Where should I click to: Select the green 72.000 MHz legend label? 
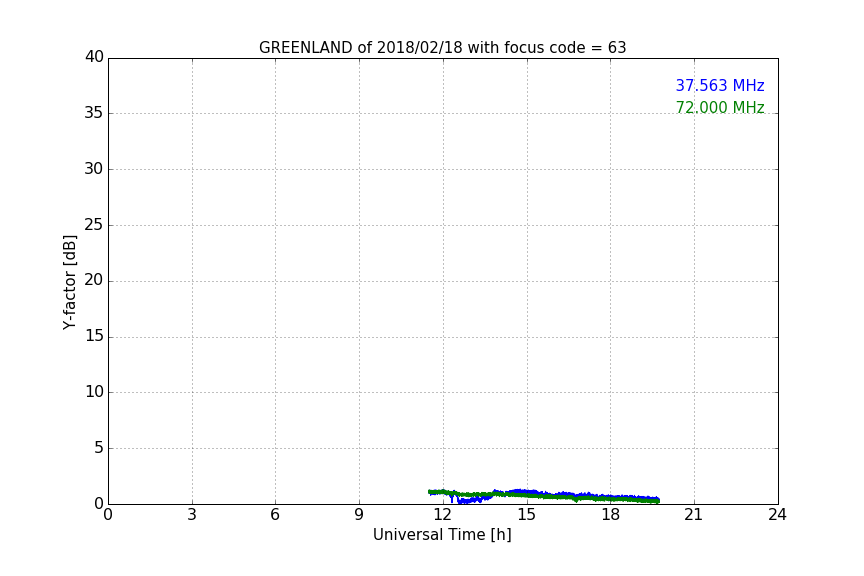click(720, 107)
